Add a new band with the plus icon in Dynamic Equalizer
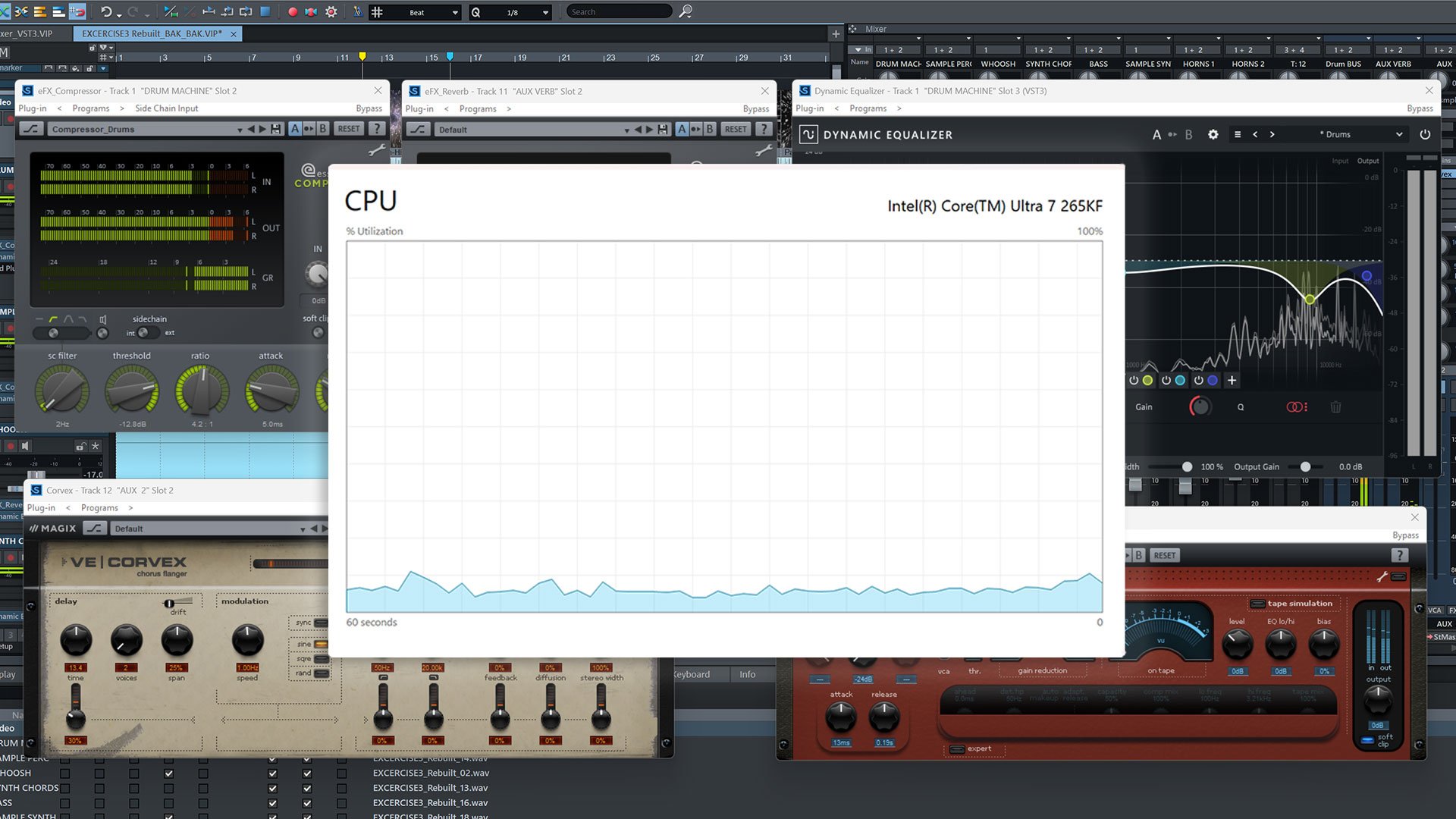1456x819 pixels. 1232,381
